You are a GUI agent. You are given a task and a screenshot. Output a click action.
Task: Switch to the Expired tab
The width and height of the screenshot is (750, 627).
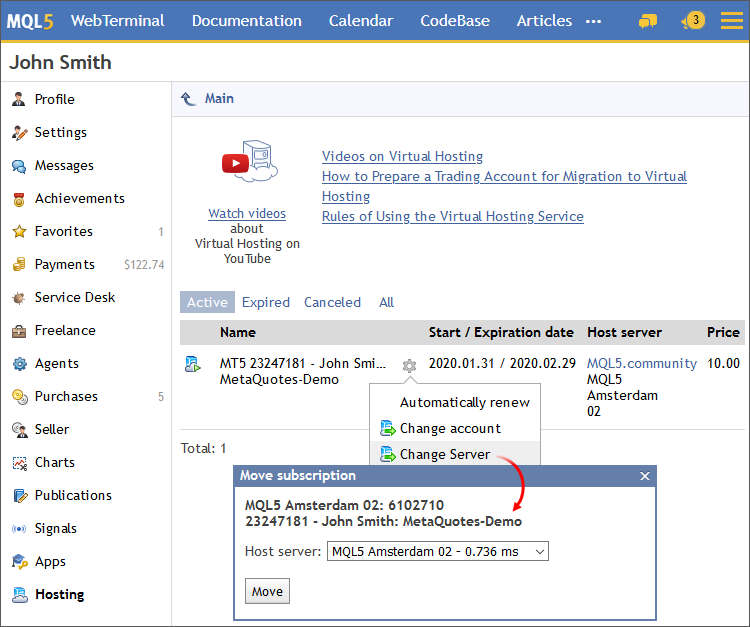265,302
